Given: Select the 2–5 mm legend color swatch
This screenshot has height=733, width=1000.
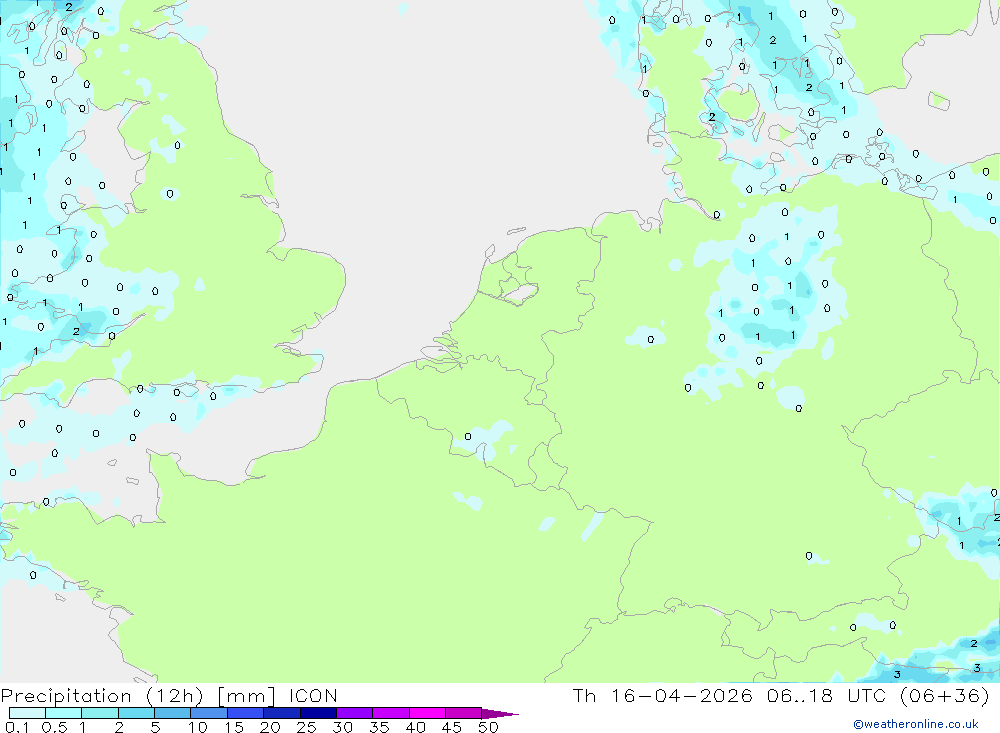Looking at the screenshot, I should pyautogui.click(x=136, y=713).
